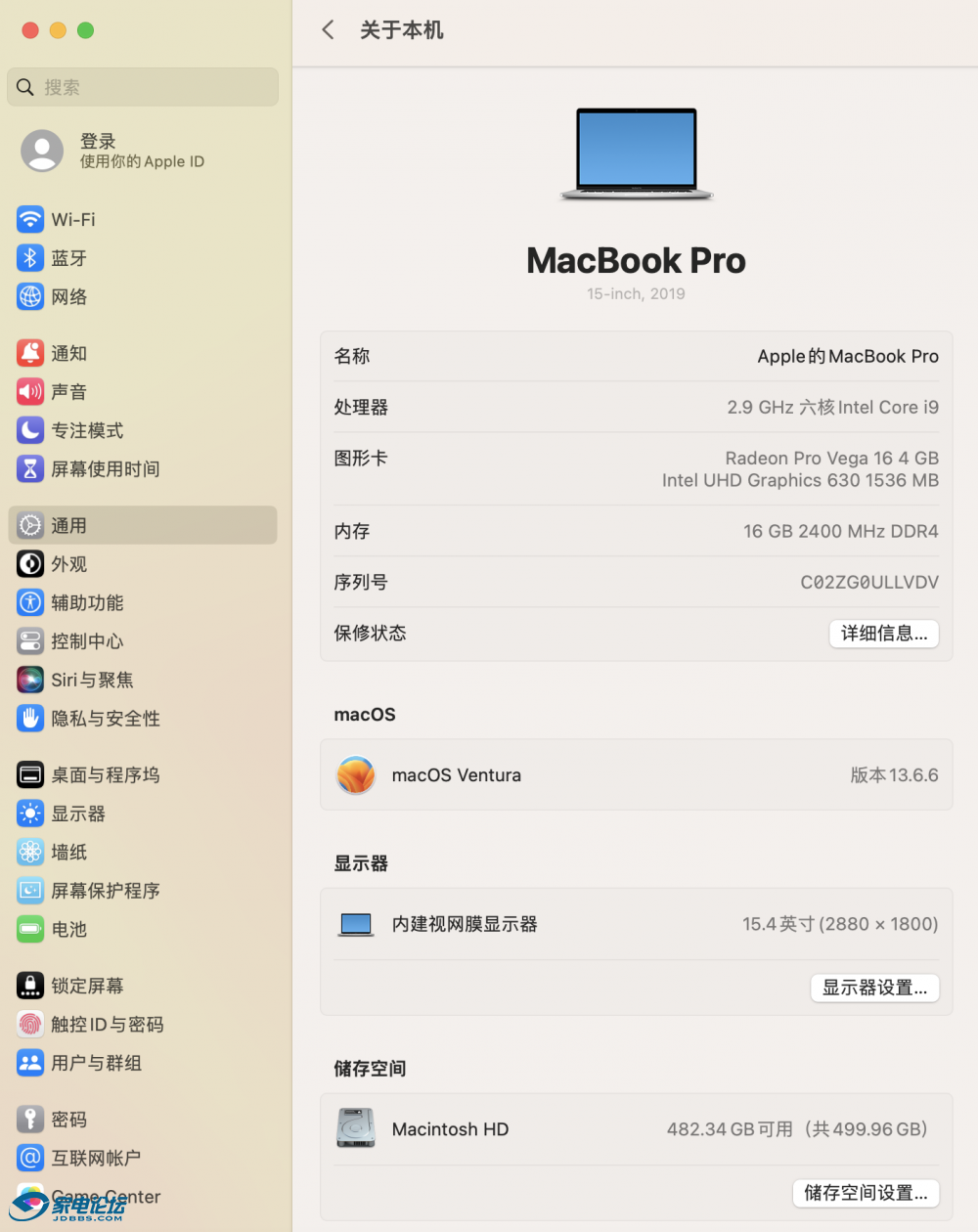Open 显示器设置... button
This screenshot has height=1232, width=978.
pos(874,988)
